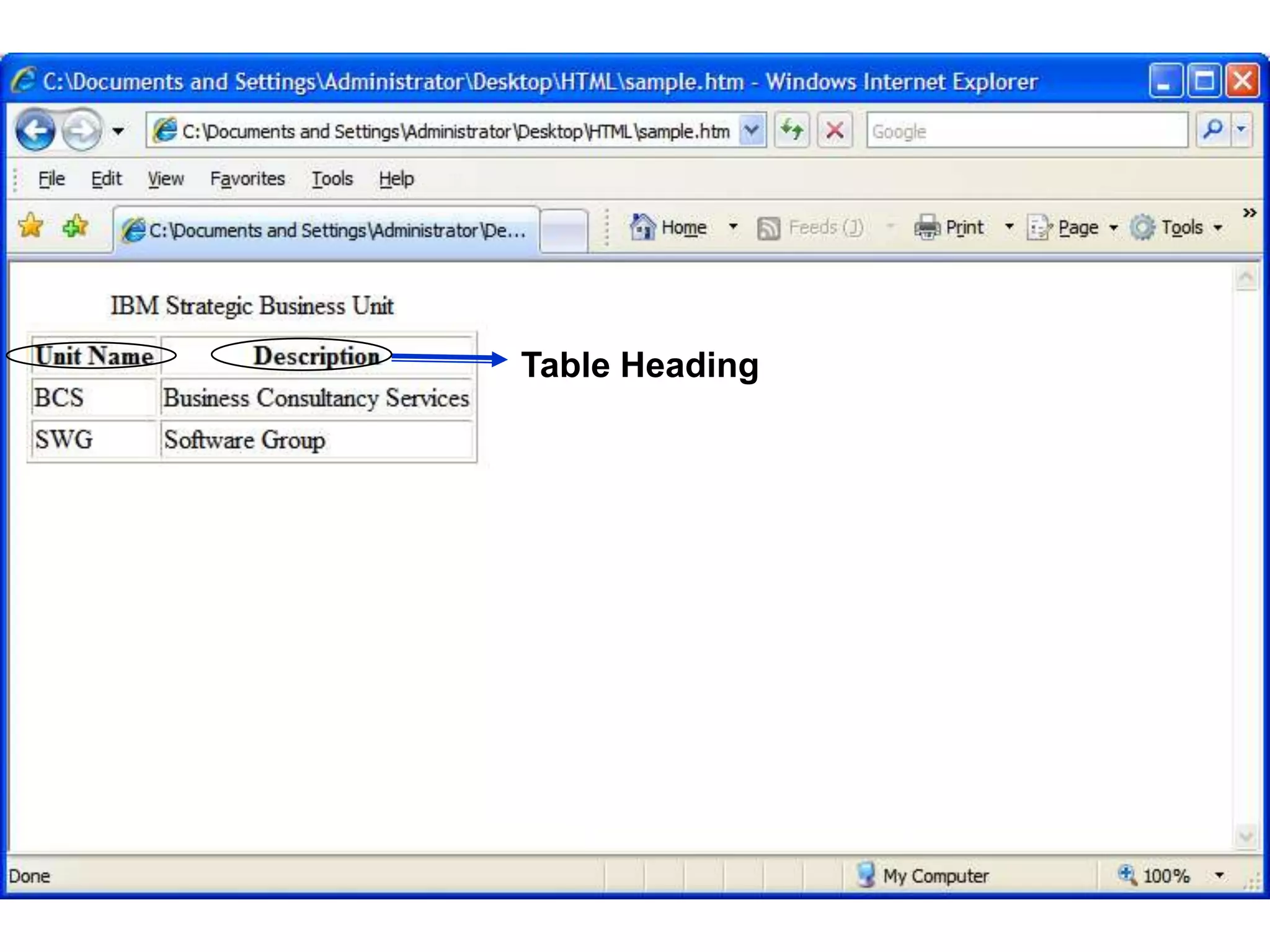1270x952 pixels.
Task: Open the Tools menu in menu bar
Action: coord(332,179)
